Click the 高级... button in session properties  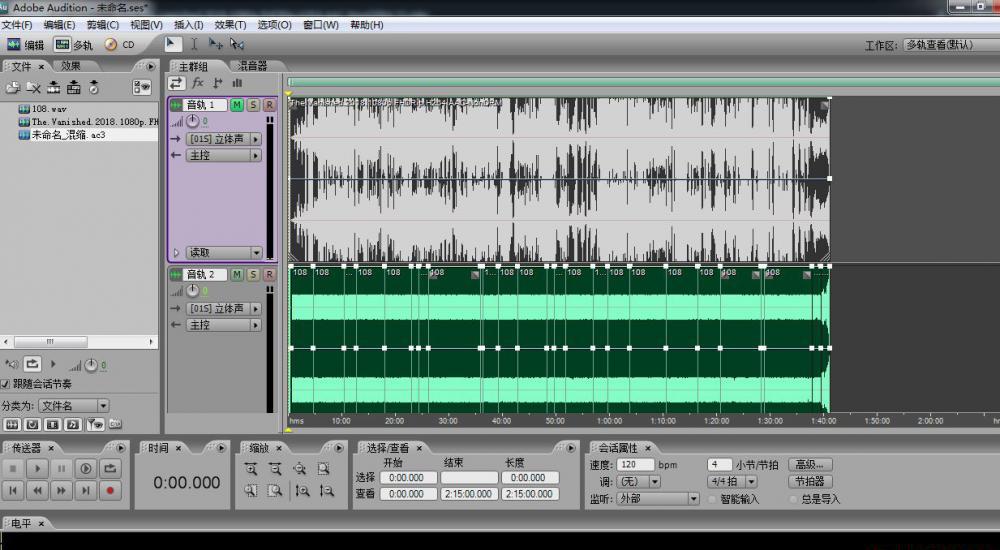click(811, 465)
